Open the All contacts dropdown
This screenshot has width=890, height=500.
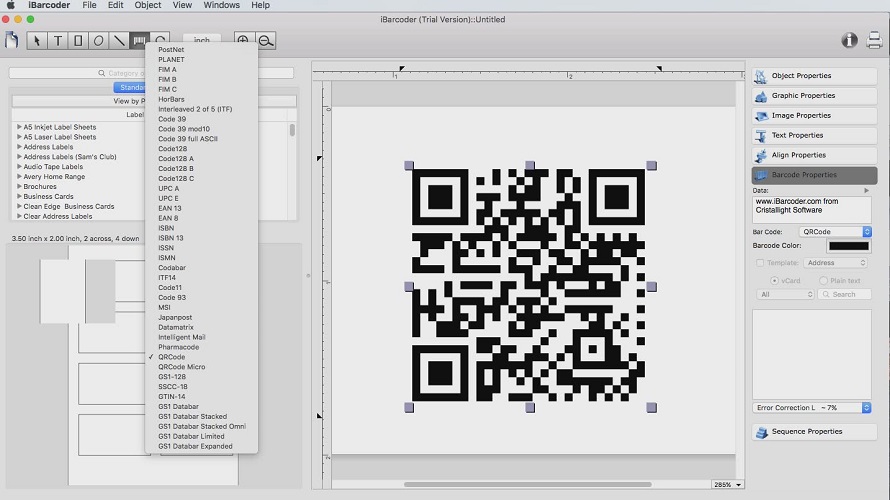[x=786, y=295]
